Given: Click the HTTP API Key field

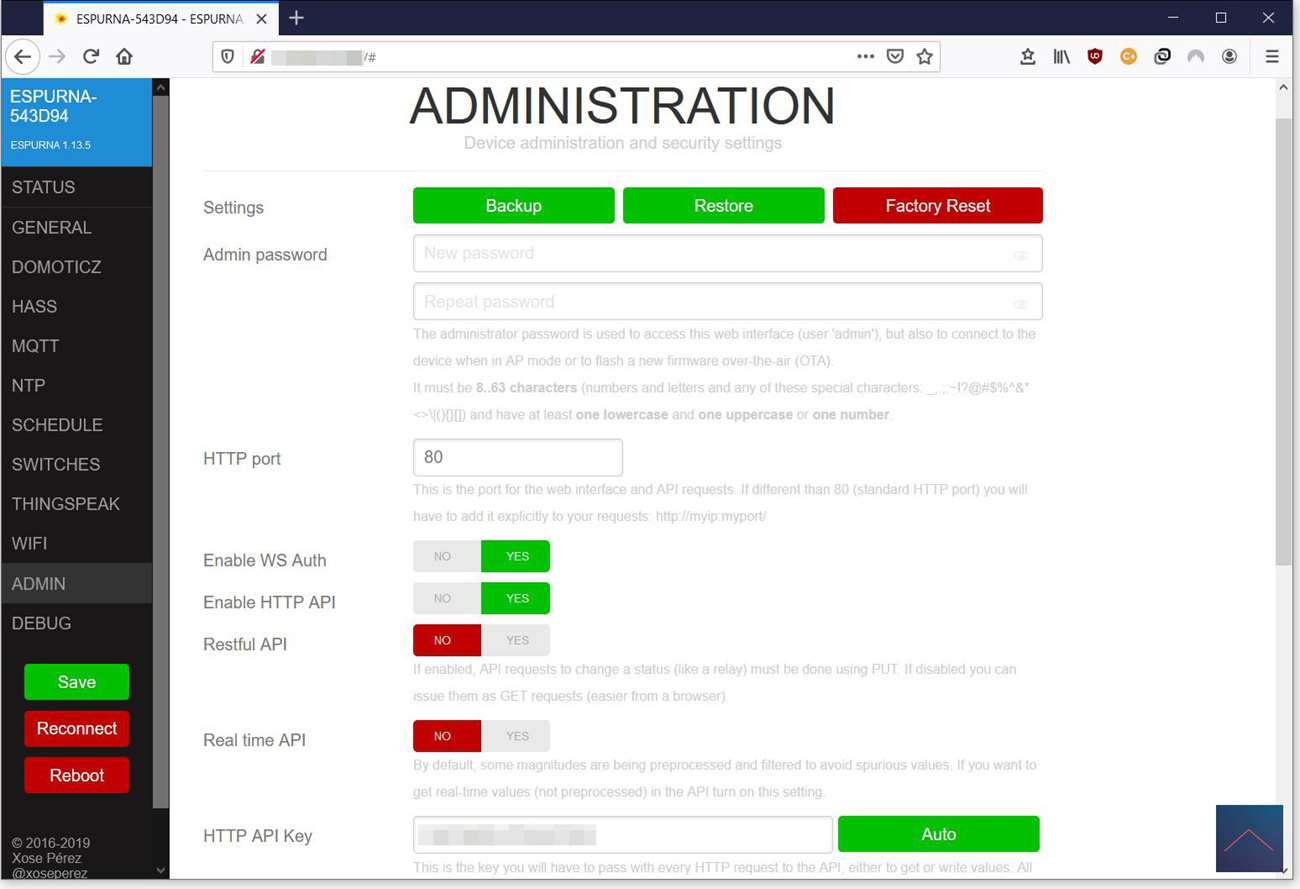Looking at the screenshot, I should coord(623,834).
